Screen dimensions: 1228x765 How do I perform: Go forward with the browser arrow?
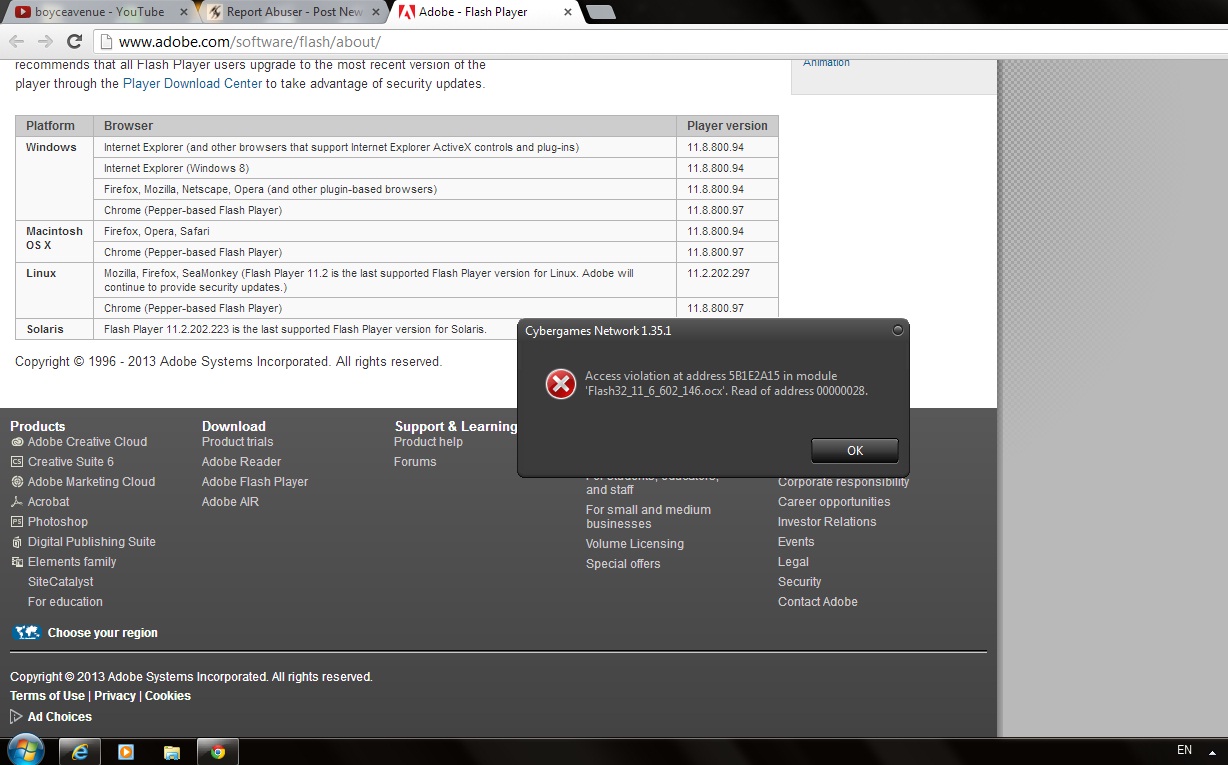(45, 41)
